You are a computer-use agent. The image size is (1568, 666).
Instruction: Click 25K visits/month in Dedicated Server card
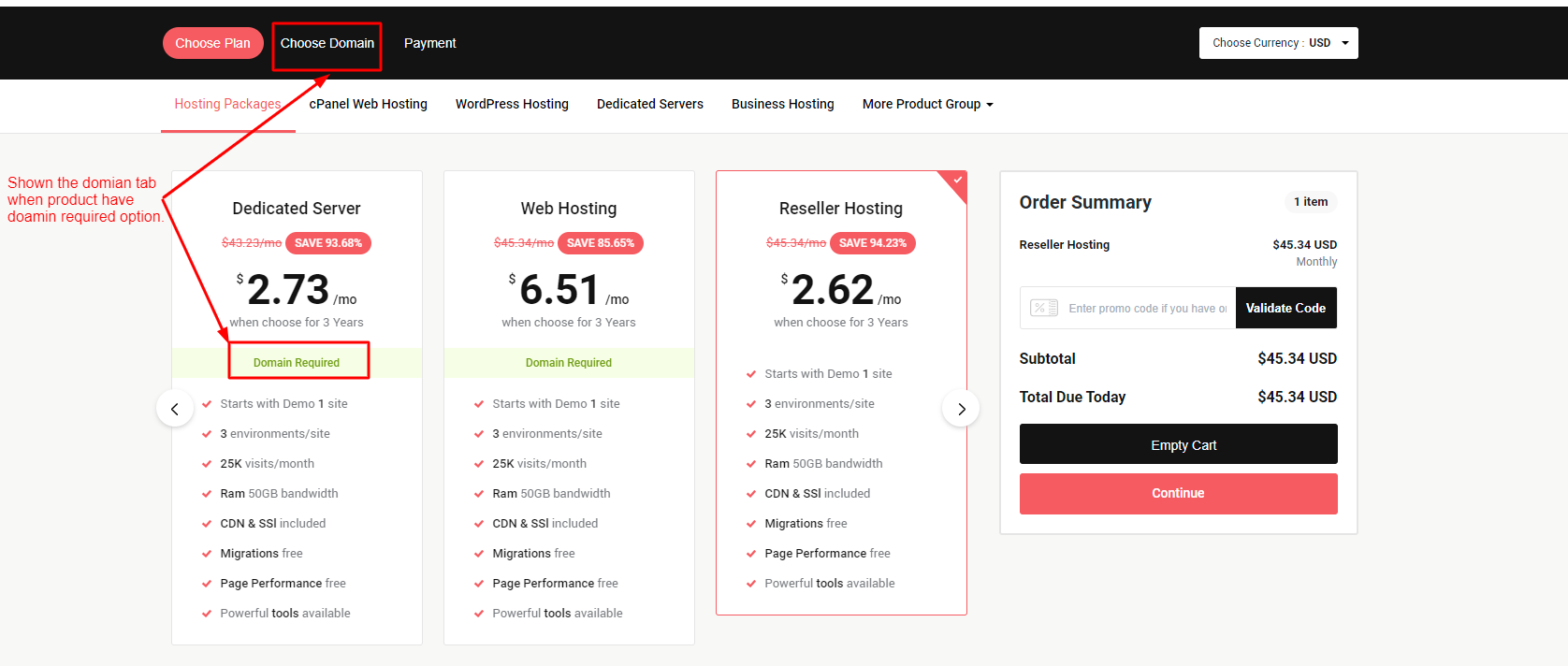click(x=268, y=464)
